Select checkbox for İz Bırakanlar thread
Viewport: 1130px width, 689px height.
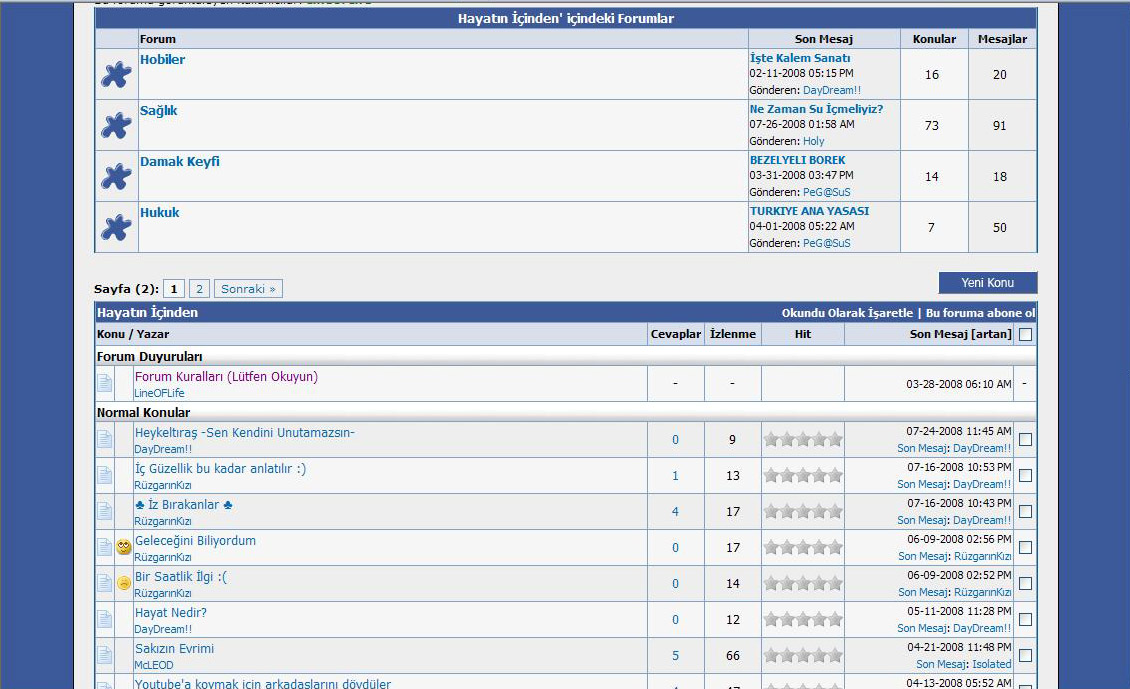pyautogui.click(x=1025, y=511)
